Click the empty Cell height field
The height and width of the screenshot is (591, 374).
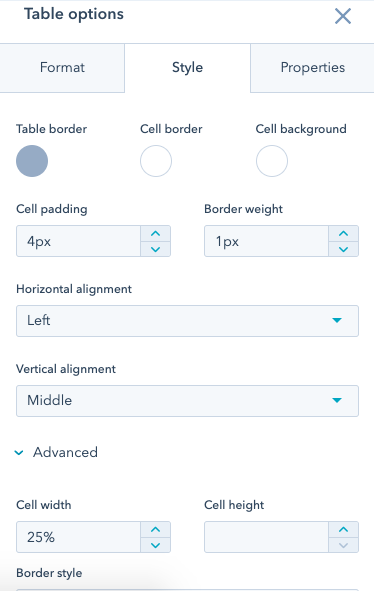tap(266, 537)
